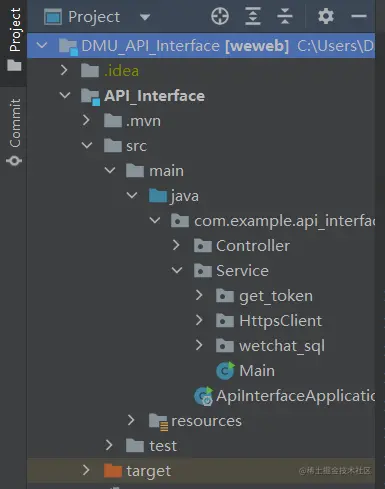Collapse the API_Interface module chevron
Viewport: 385px width, 489px height.
coord(64,95)
